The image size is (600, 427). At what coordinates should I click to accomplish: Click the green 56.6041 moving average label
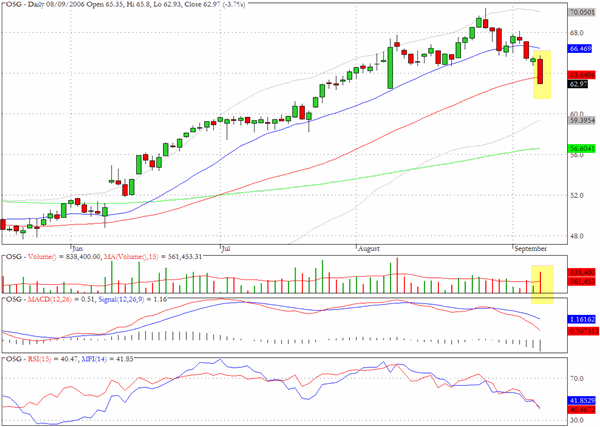point(582,148)
